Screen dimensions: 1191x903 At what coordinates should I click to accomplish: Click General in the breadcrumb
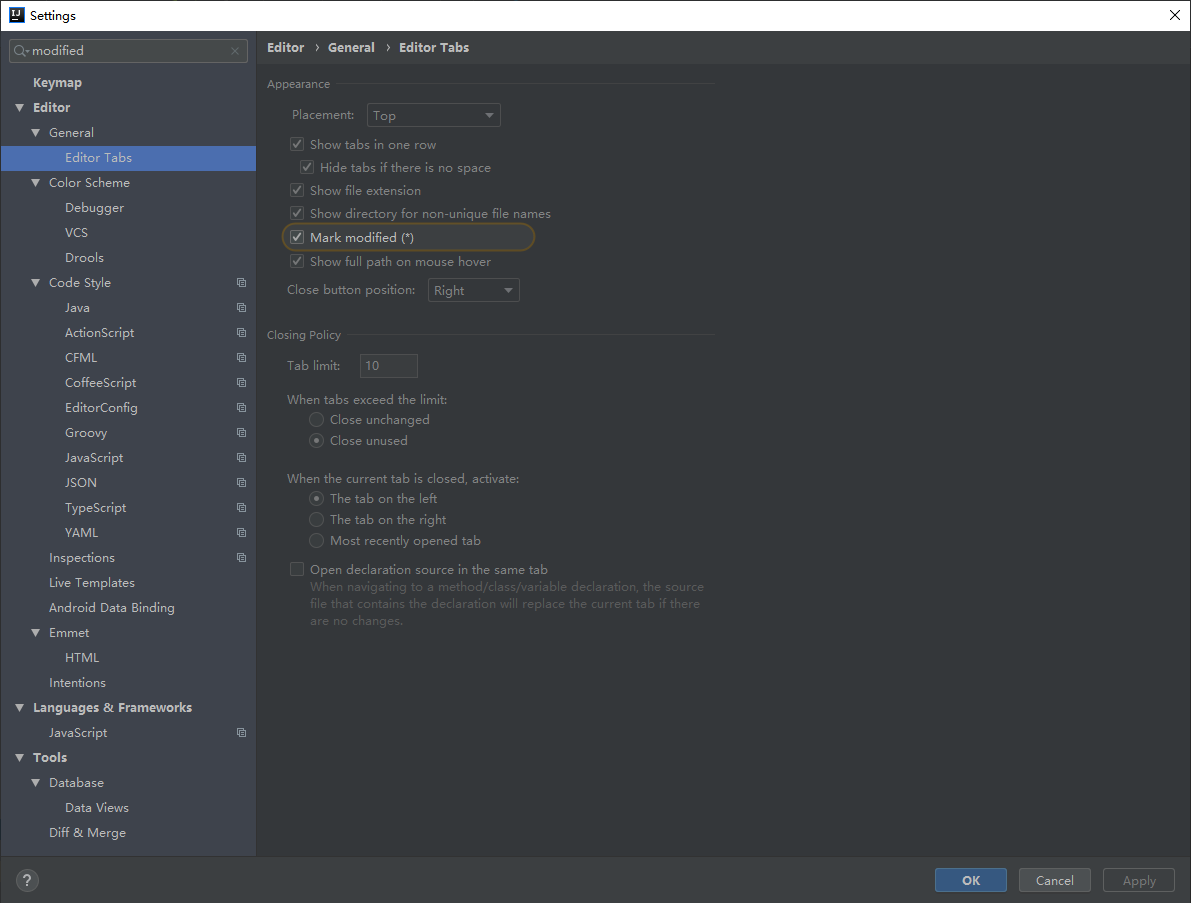coord(351,47)
